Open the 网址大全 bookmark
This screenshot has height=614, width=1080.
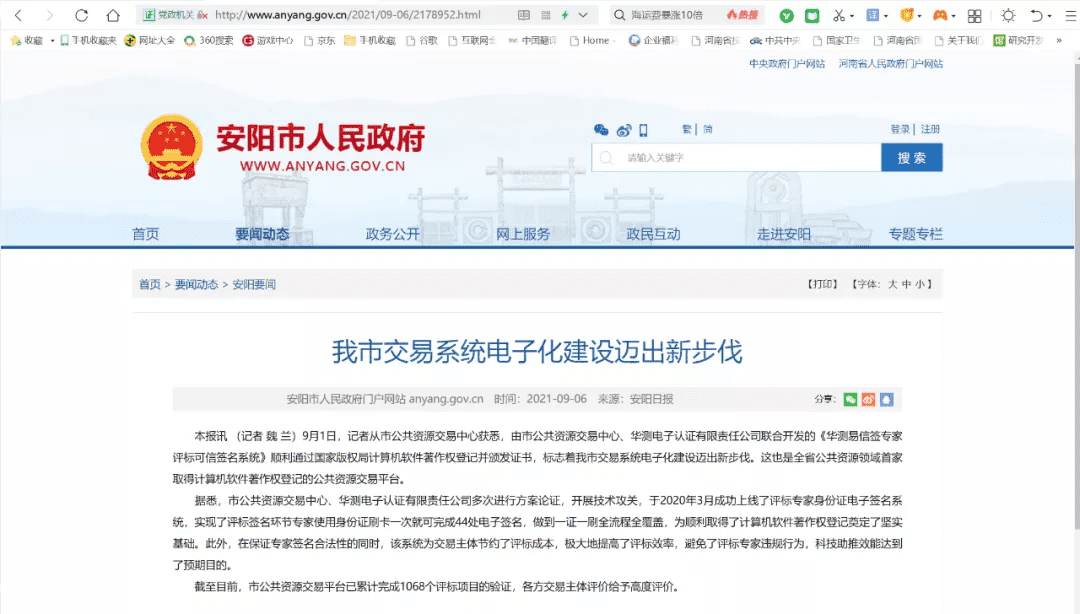(149, 41)
